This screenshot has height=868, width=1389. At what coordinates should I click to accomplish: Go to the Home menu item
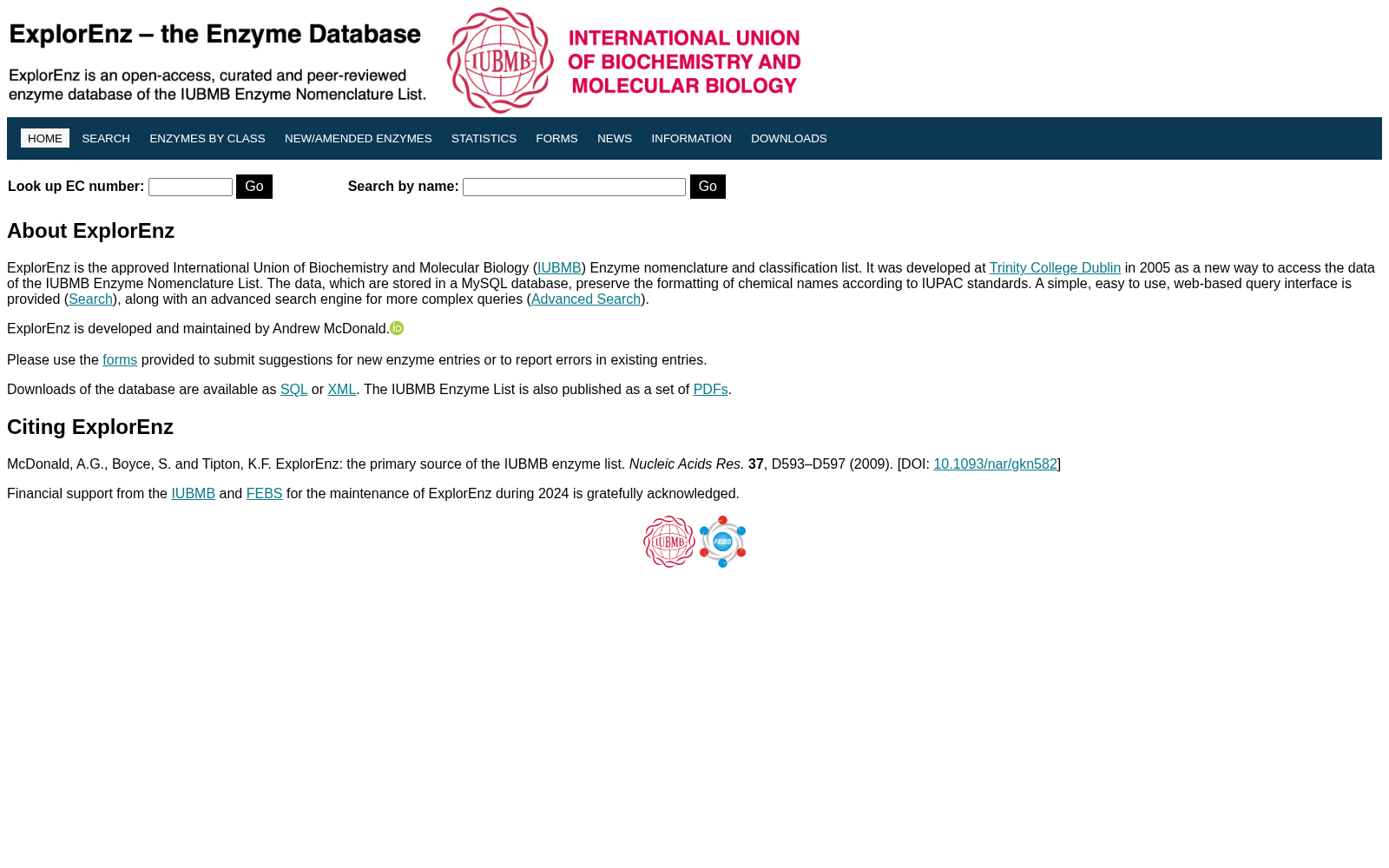click(45, 138)
